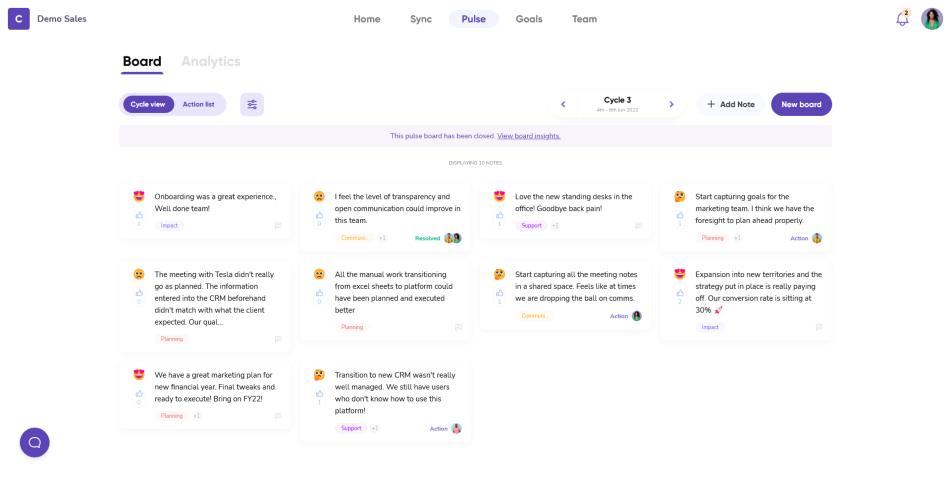Image resolution: width=951 pixels, height=500 pixels.
Task: Open the Goals tab
Action: click(529, 19)
